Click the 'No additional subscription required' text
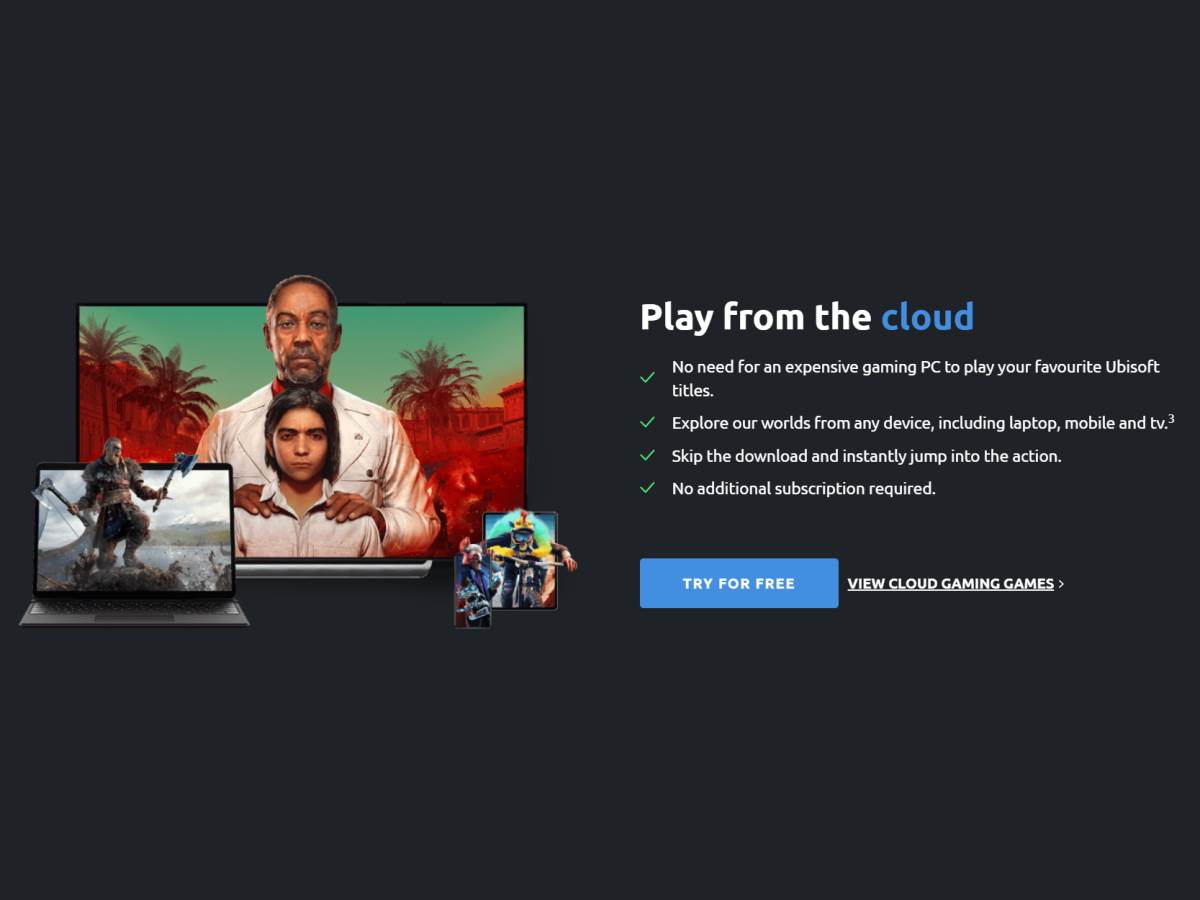The image size is (1200, 900). [x=803, y=489]
